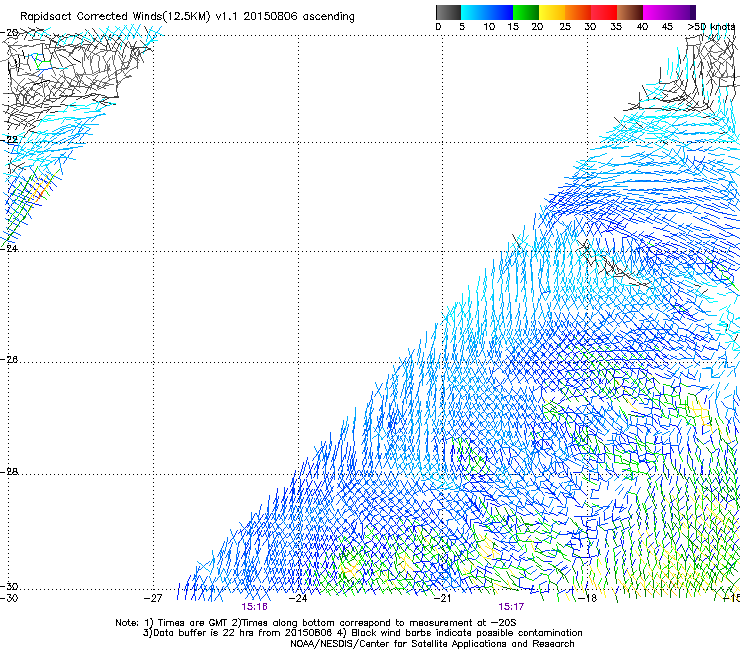
Task: Click the brown 35-40 knots color swatch
Action: 630,12
